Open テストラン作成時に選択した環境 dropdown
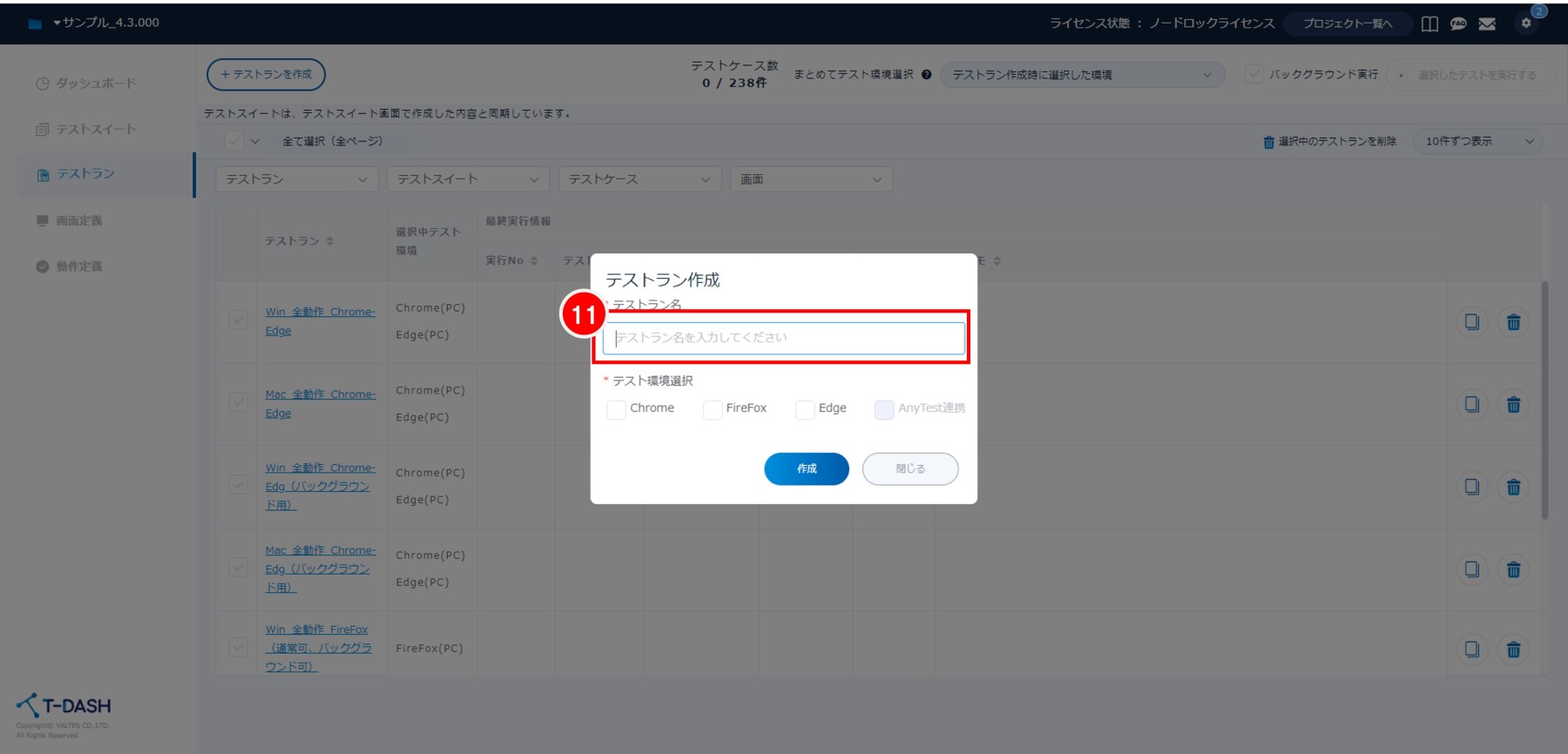 tap(1081, 75)
